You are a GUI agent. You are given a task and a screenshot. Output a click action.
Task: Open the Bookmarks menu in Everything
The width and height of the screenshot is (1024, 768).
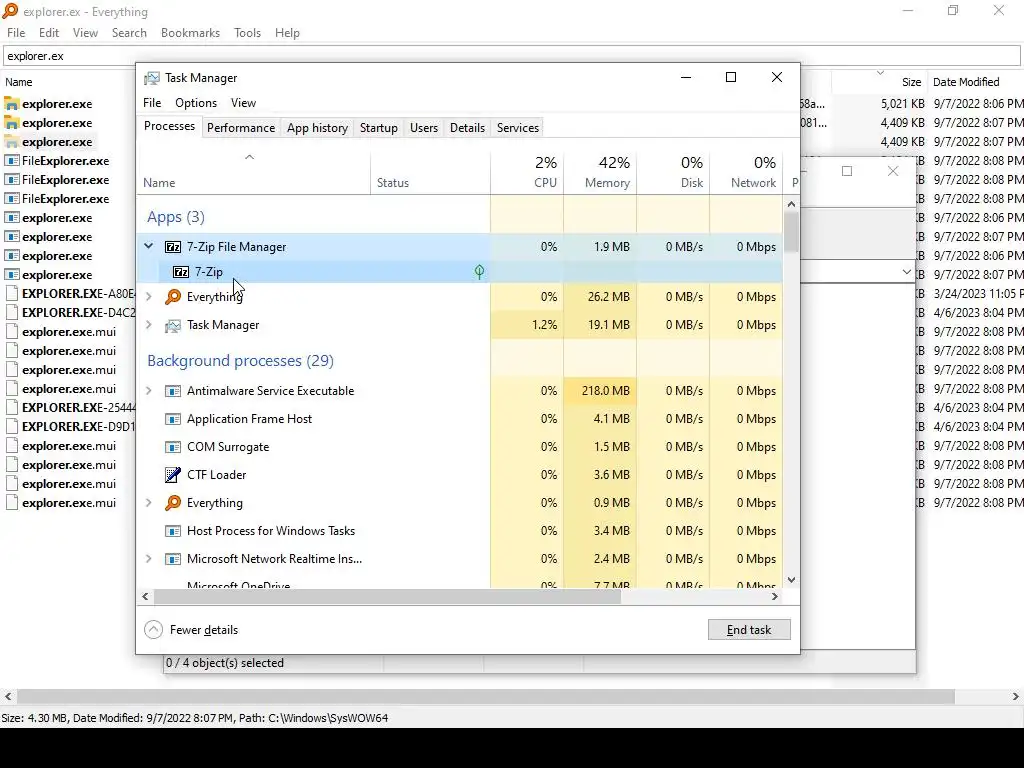(190, 33)
